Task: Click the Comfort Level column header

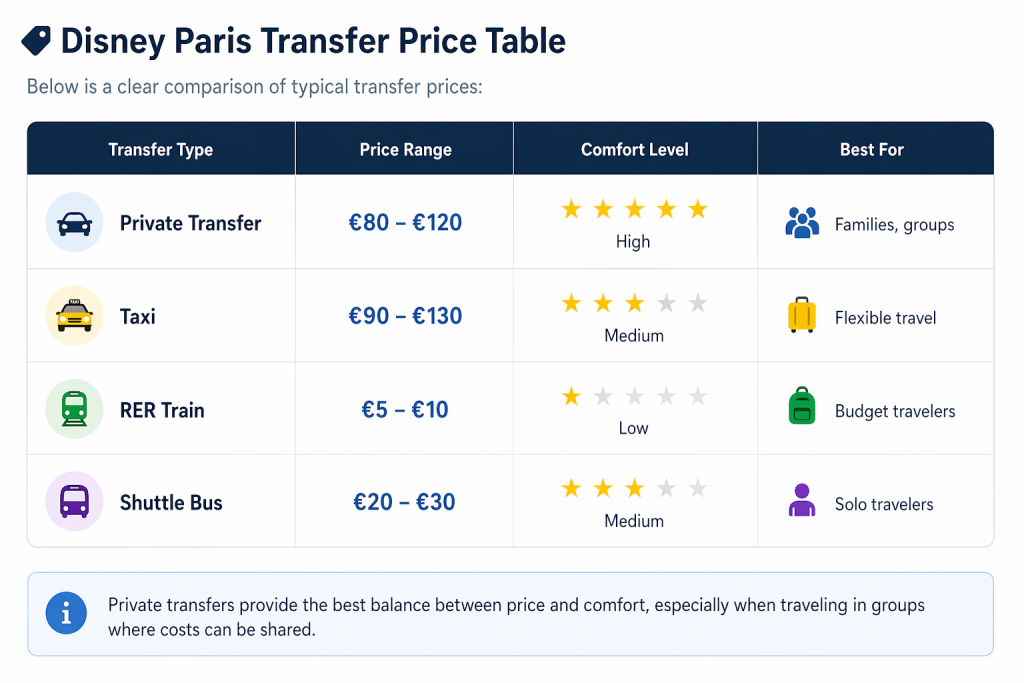Action: click(635, 149)
